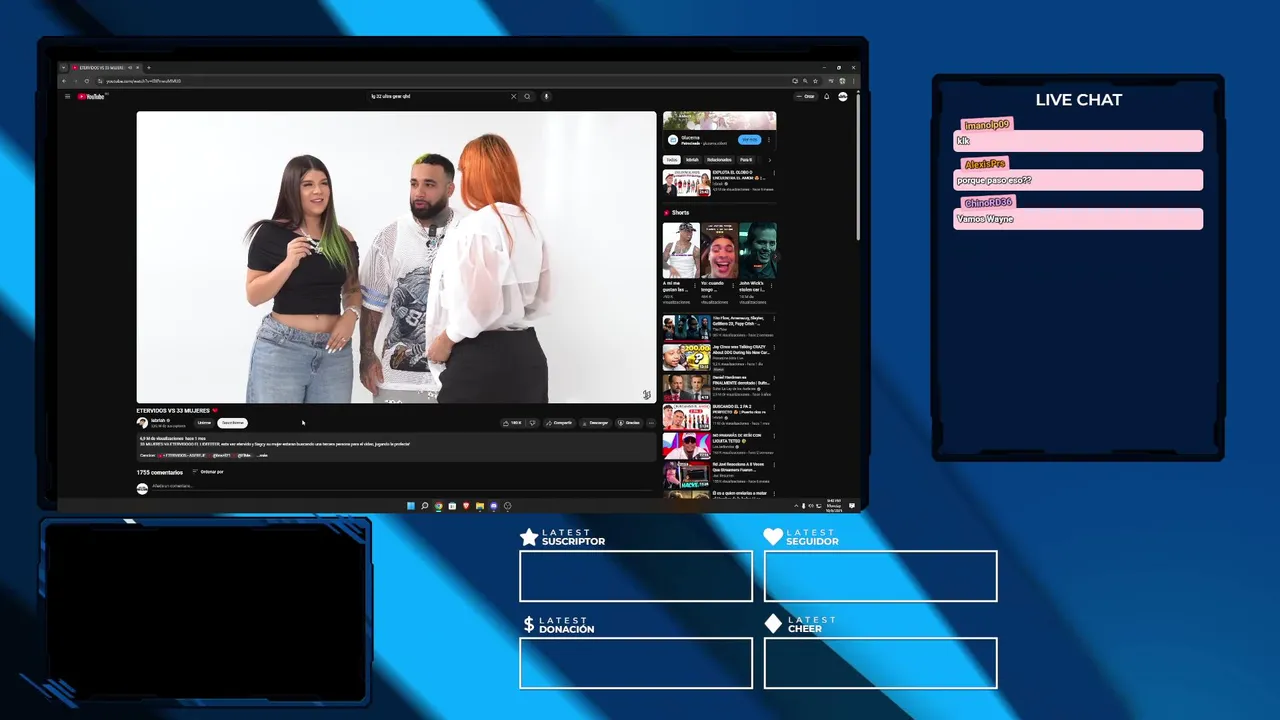Screen dimensions: 1280x720
Task: Expand description with ...más
Action: (x=262, y=455)
